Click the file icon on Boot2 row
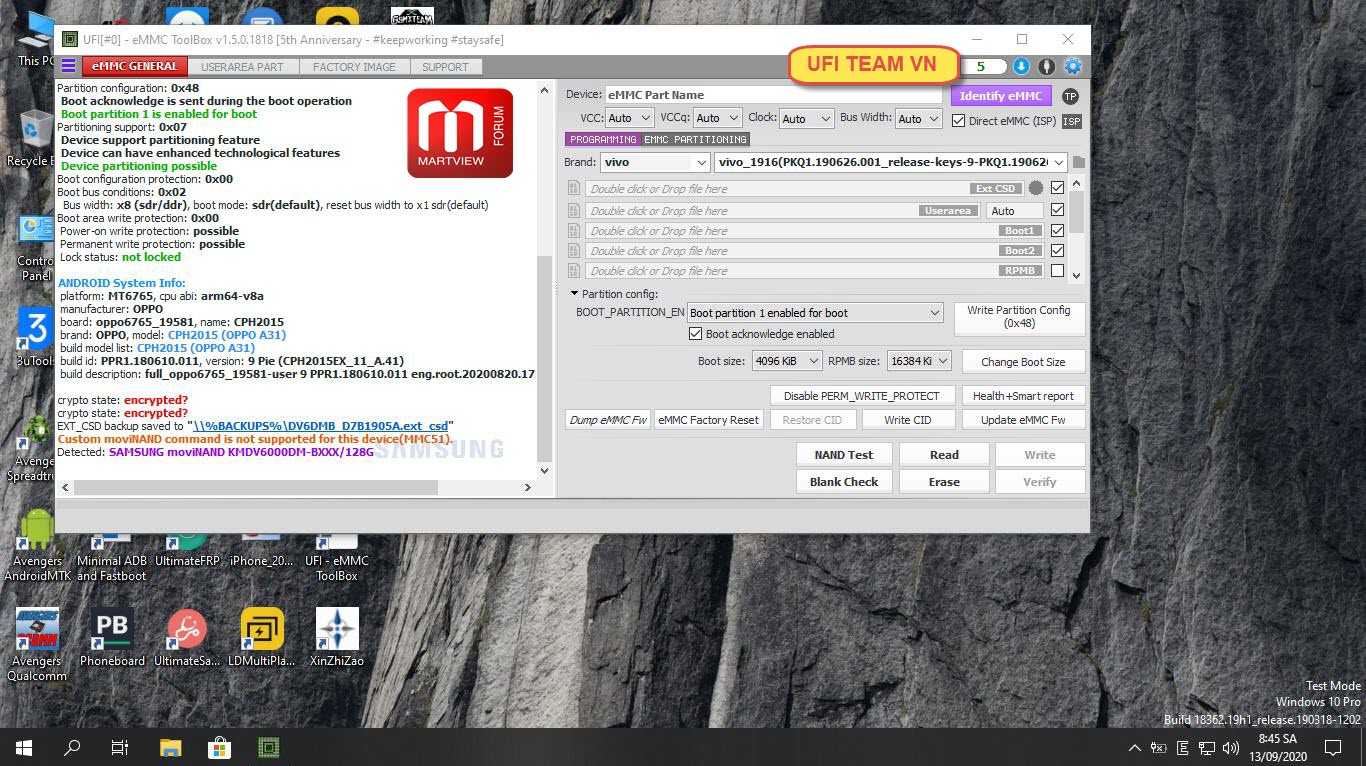The image size is (1366, 766). pyautogui.click(x=574, y=251)
